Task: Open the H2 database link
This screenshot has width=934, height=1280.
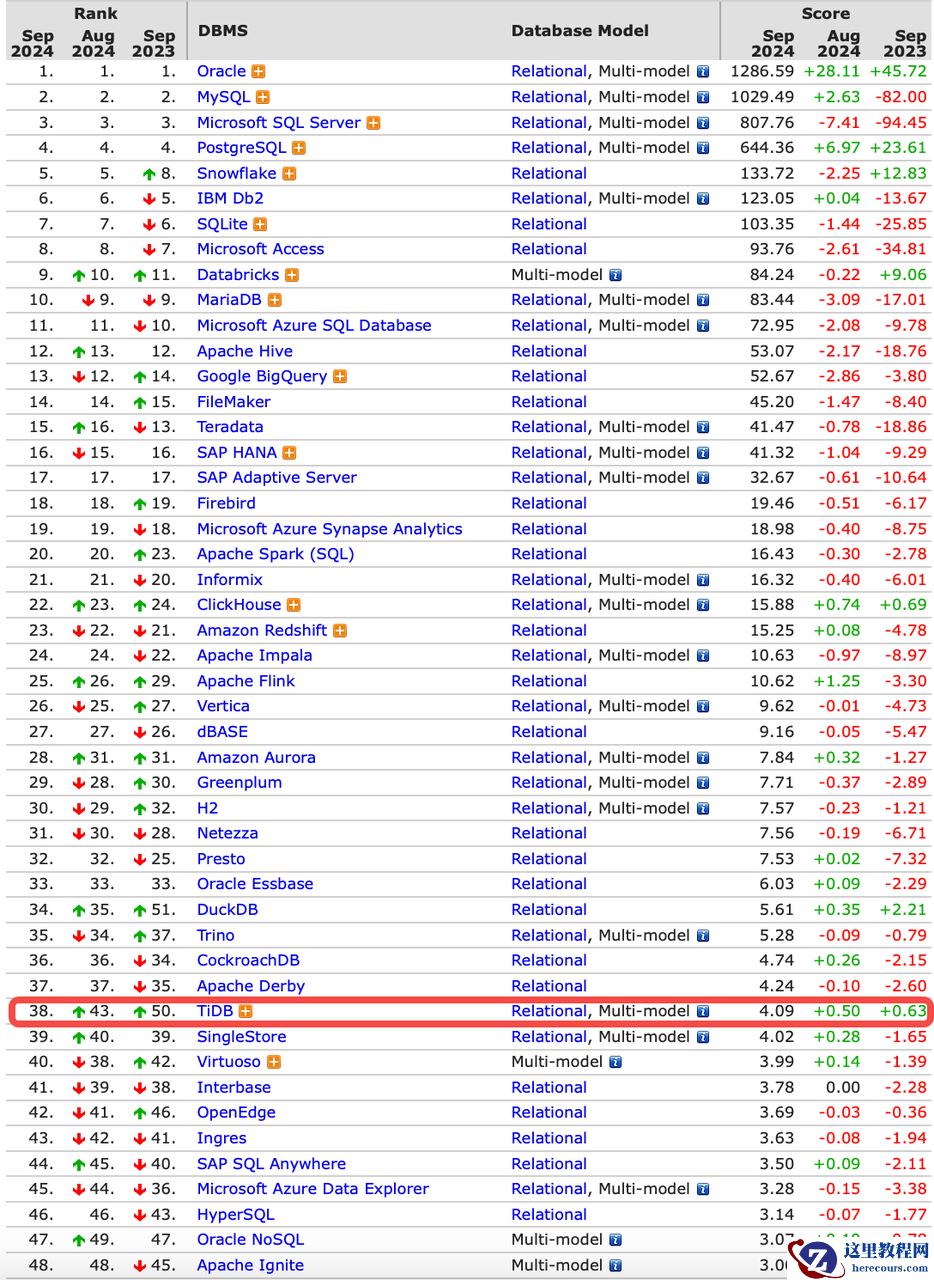Action: (207, 808)
